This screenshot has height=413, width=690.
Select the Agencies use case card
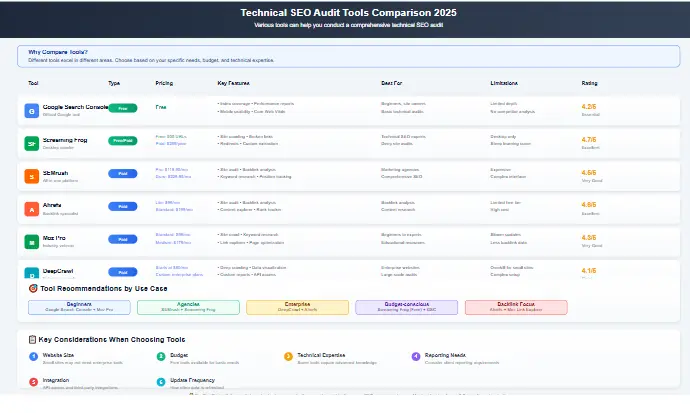tap(188, 307)
